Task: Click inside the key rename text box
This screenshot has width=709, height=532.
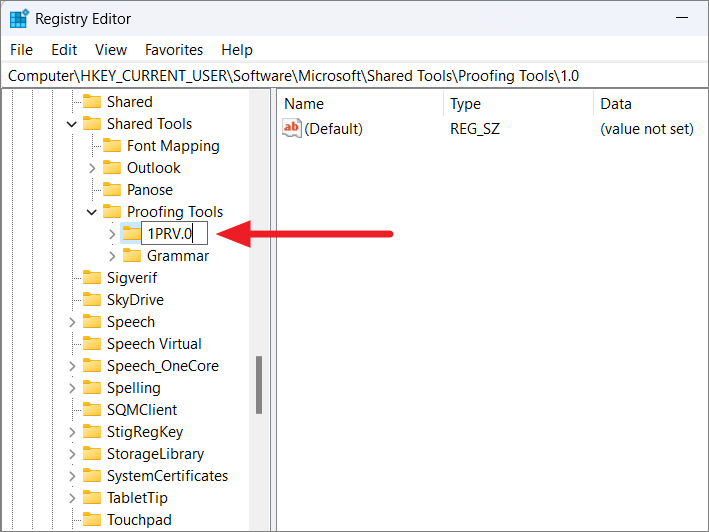Action: pyautogui.click(x=175, y=234)
